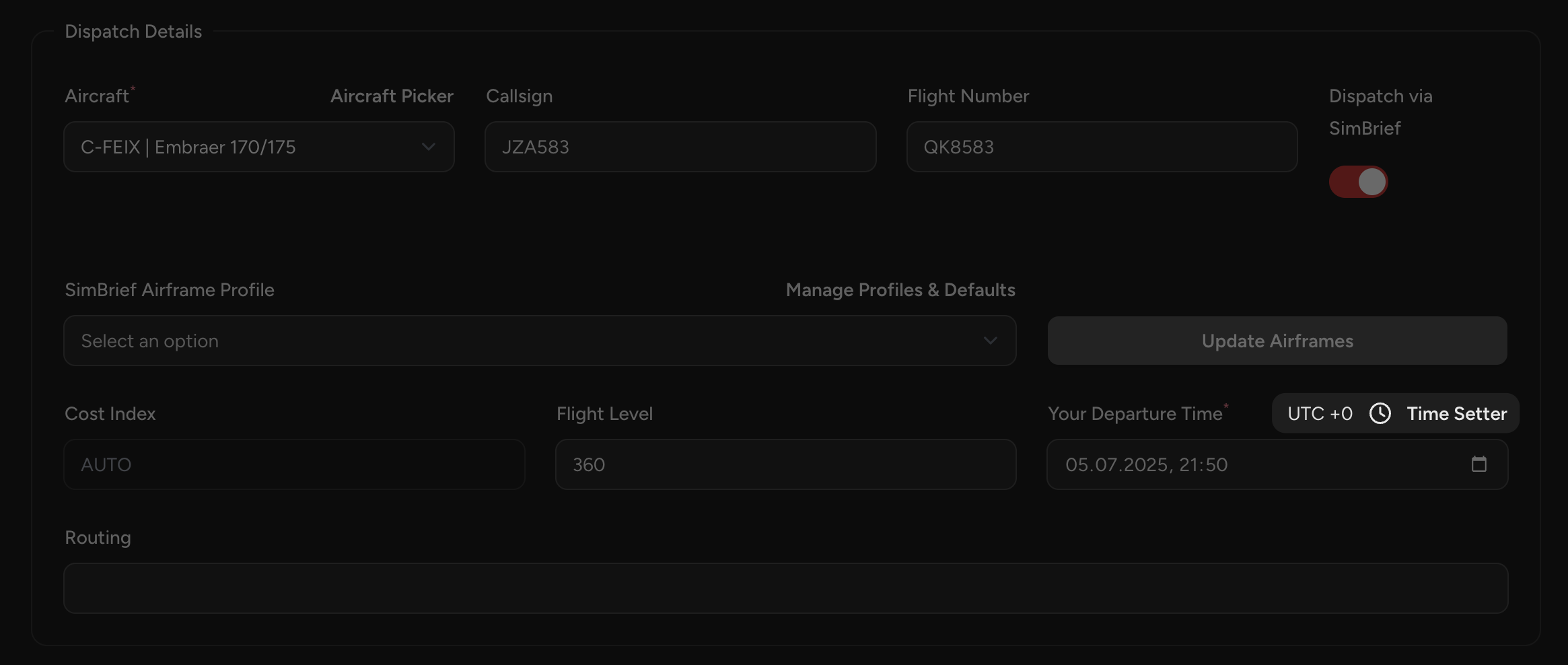
Task: Click the empty Routing input box
Action: [784, 588]
